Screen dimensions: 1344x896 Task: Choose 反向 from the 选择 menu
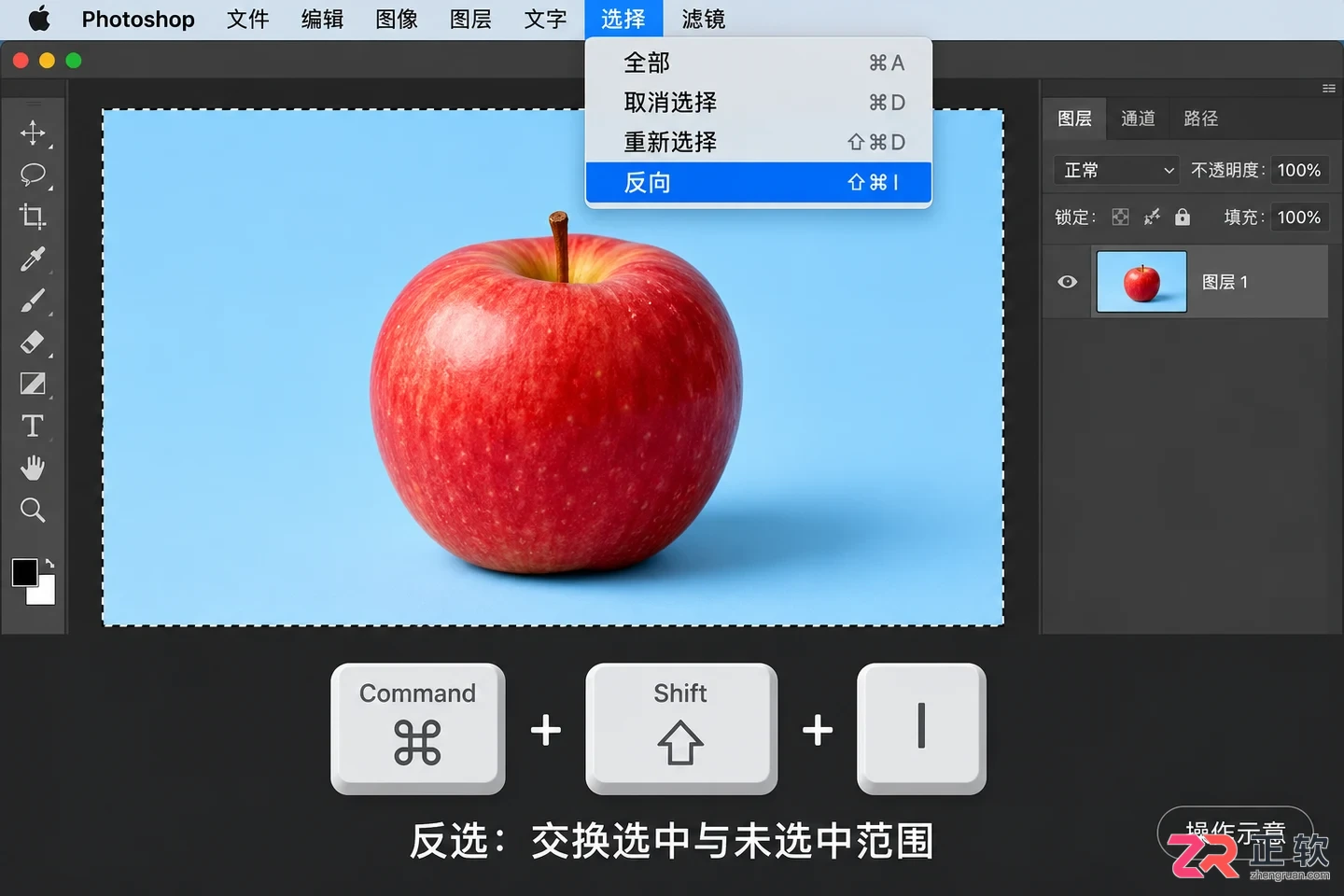(759, 182)
